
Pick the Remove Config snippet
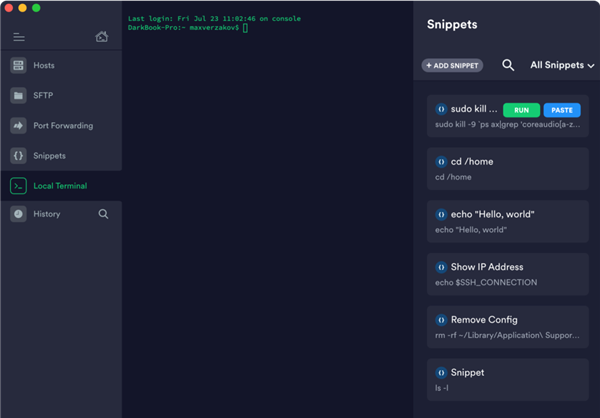507,326
